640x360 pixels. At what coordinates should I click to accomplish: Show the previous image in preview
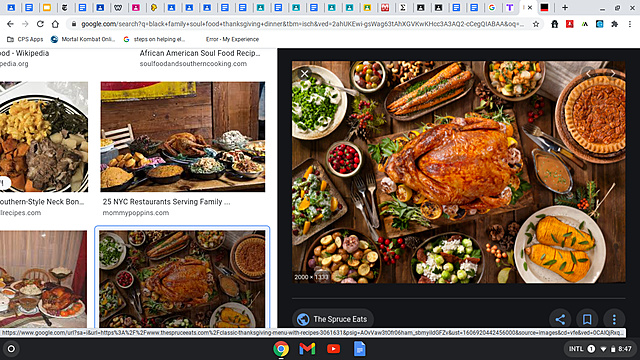(588, 74)
